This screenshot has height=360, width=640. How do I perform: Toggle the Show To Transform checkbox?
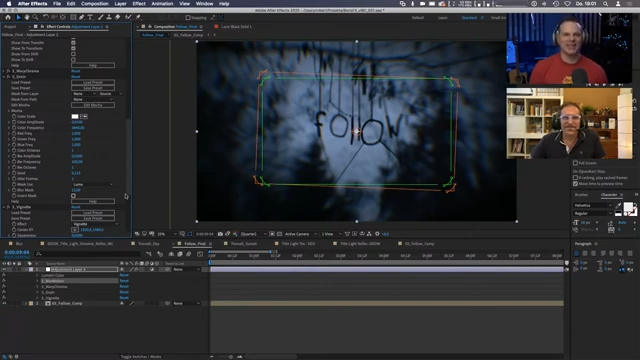73,48
